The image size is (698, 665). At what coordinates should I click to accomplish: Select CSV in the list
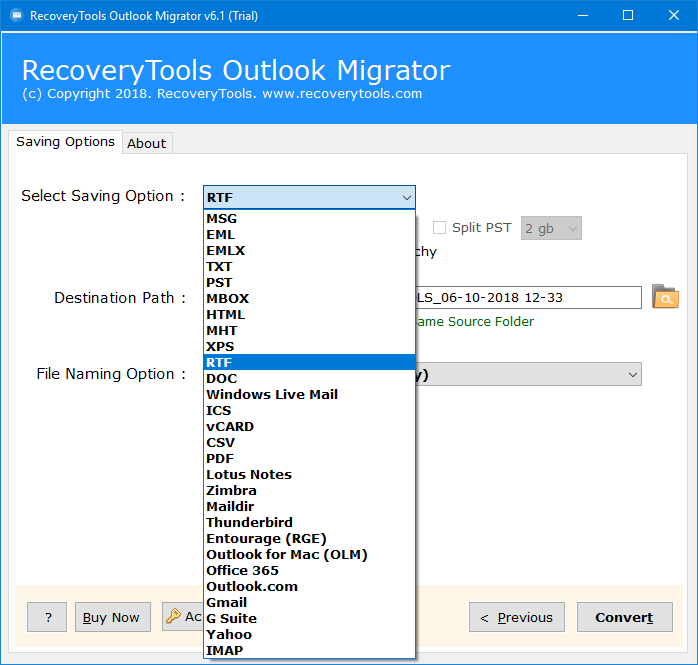pos(309,442)
